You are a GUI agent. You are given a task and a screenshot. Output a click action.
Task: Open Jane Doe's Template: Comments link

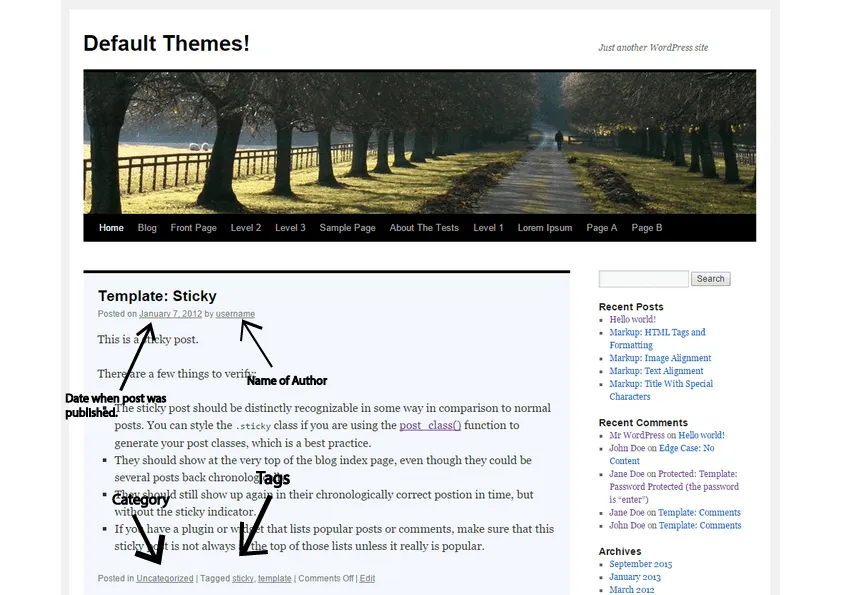tap(699, 512)
